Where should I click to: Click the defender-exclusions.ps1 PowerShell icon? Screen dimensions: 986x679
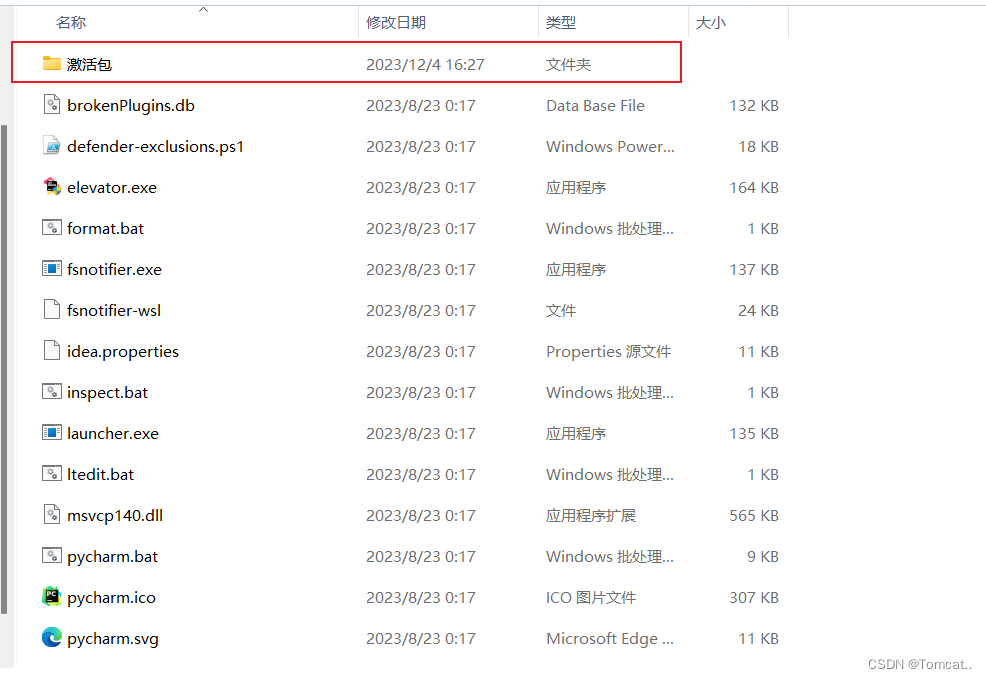pyautogui.click(x=52, y=145)
